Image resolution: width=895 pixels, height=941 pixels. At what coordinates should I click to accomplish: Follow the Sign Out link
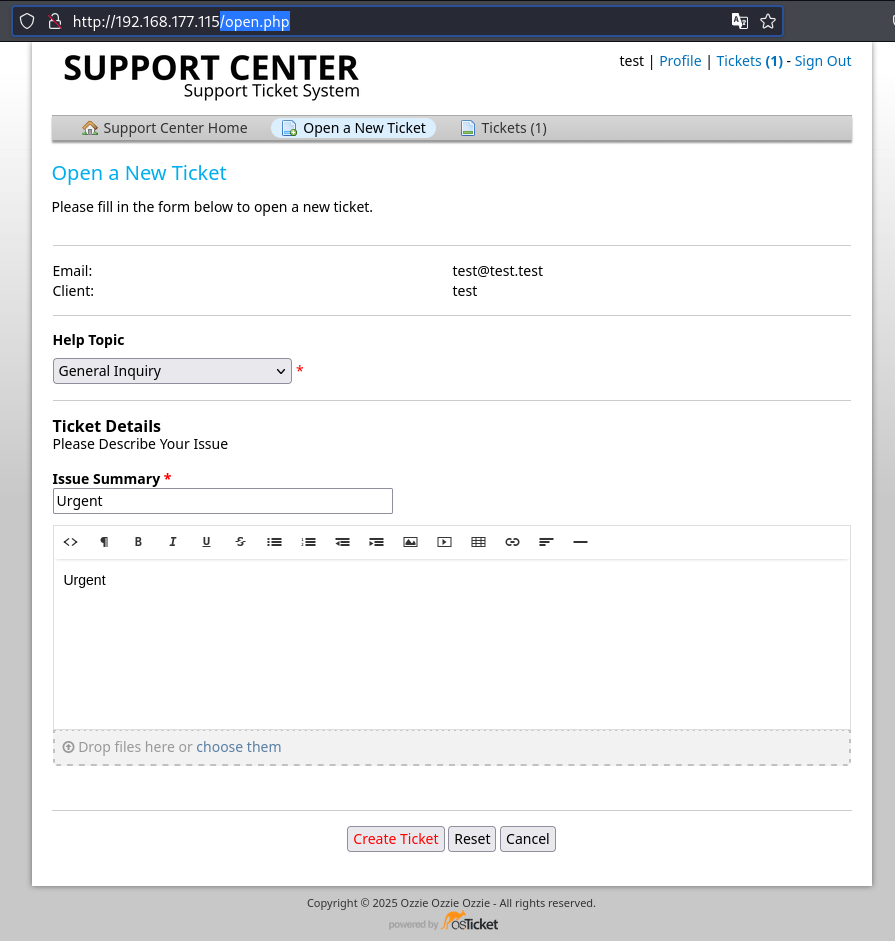(x=822, y=61)
